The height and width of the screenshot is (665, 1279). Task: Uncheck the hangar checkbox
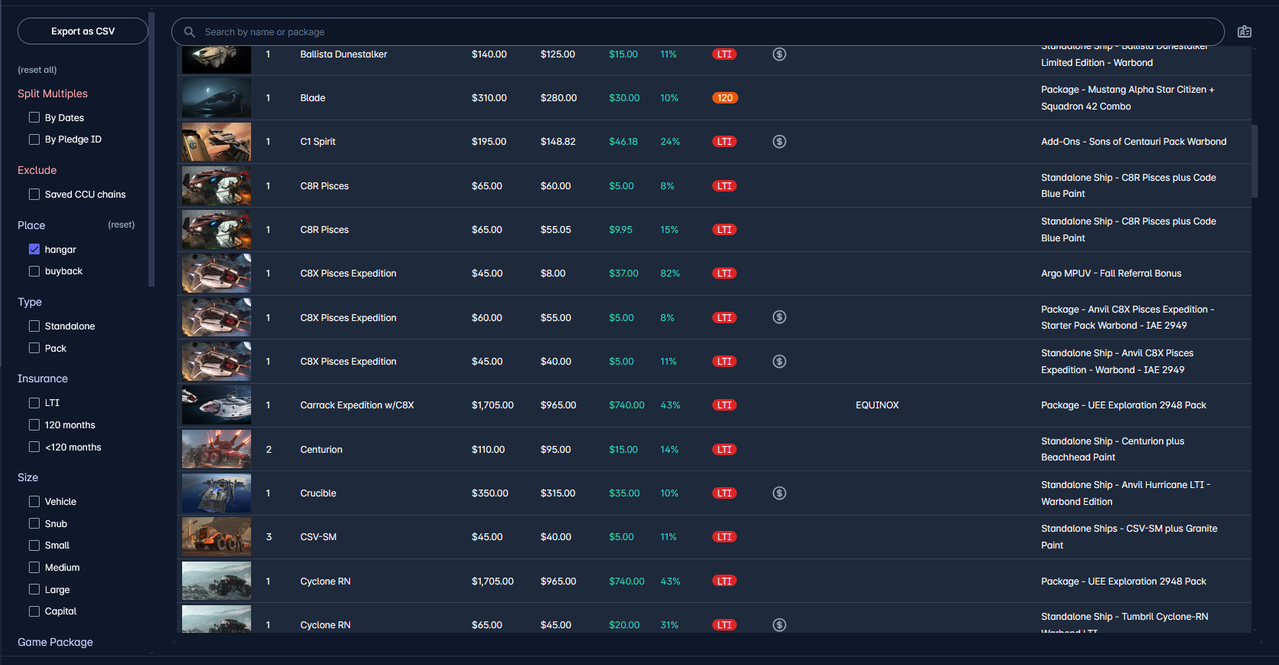pyautogui.click(x=34, y=250)
